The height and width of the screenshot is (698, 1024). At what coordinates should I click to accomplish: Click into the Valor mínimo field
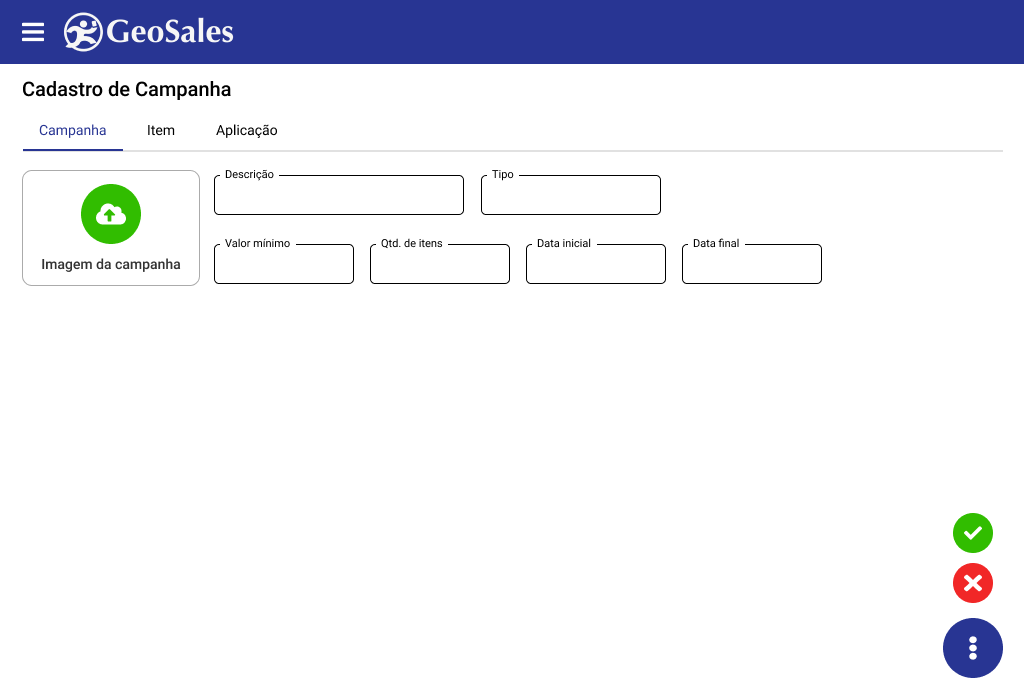coord(284,265)
